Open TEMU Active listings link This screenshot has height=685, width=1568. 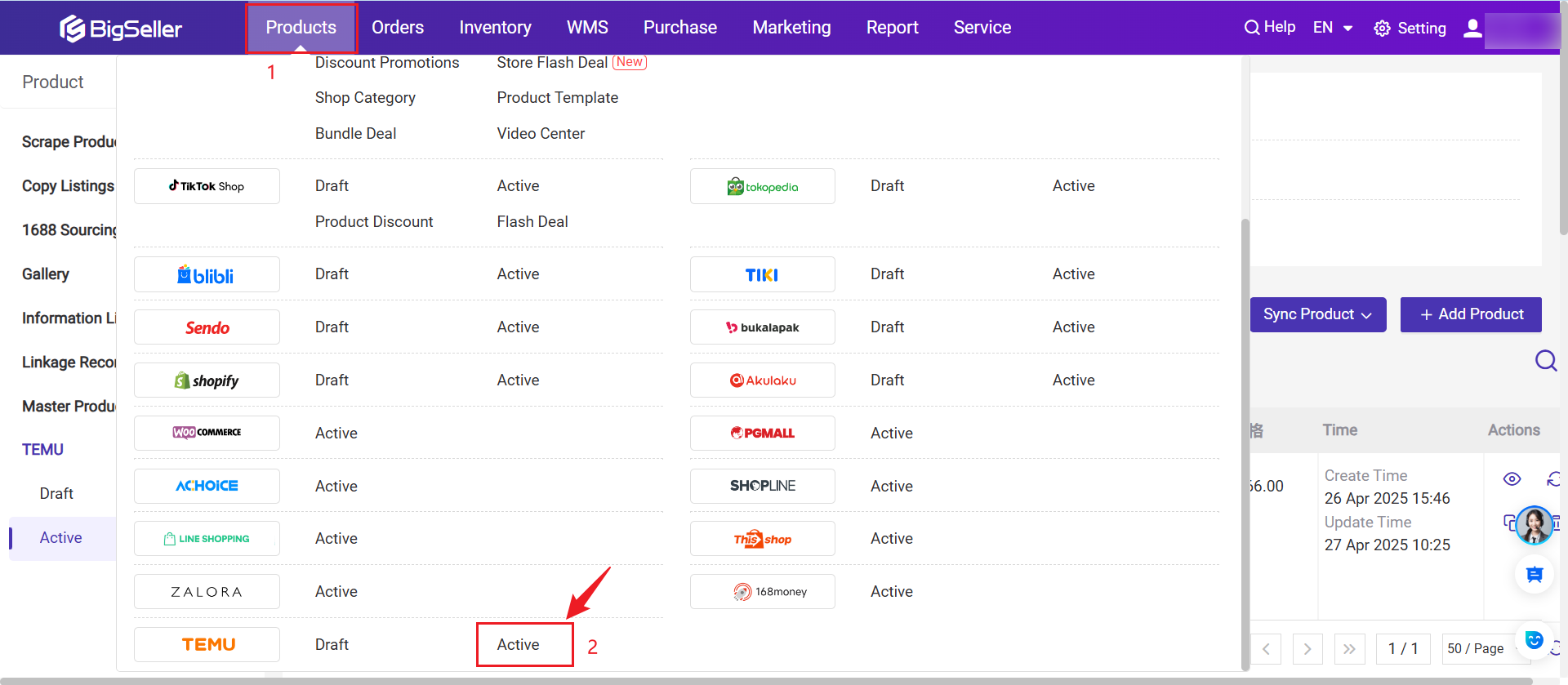[519, 644]
